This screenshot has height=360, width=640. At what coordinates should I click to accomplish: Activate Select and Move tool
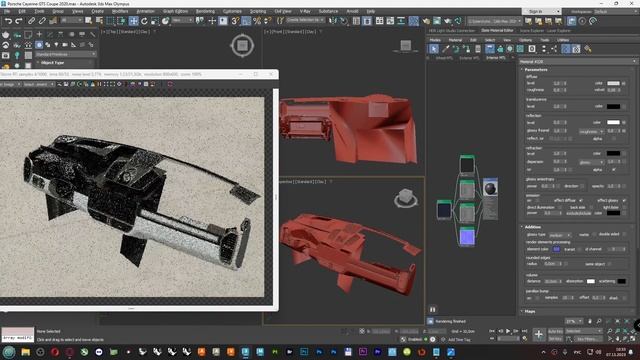(133, 21)
